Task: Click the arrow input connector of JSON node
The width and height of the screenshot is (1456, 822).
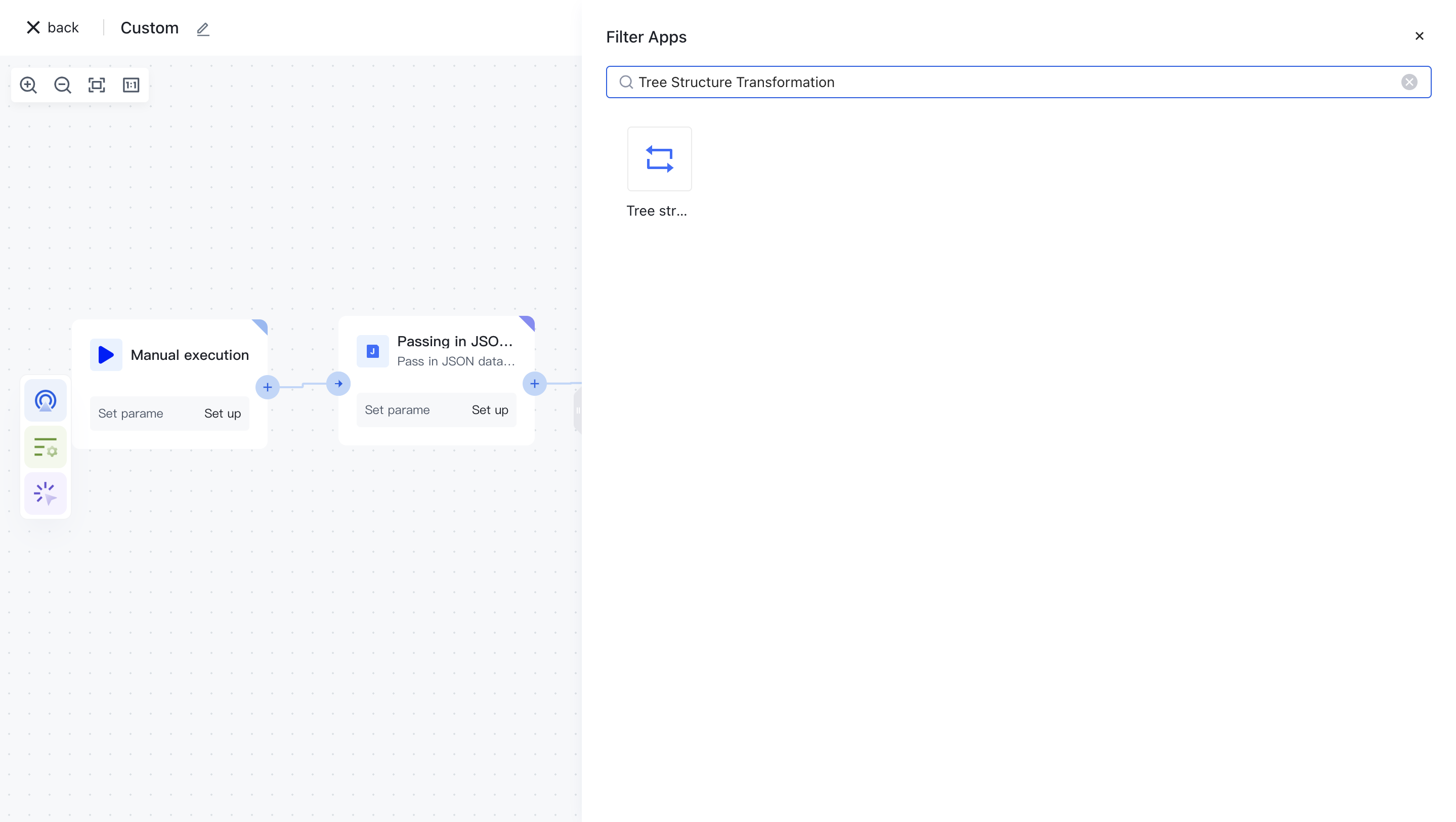Action: tap(338, 384)
